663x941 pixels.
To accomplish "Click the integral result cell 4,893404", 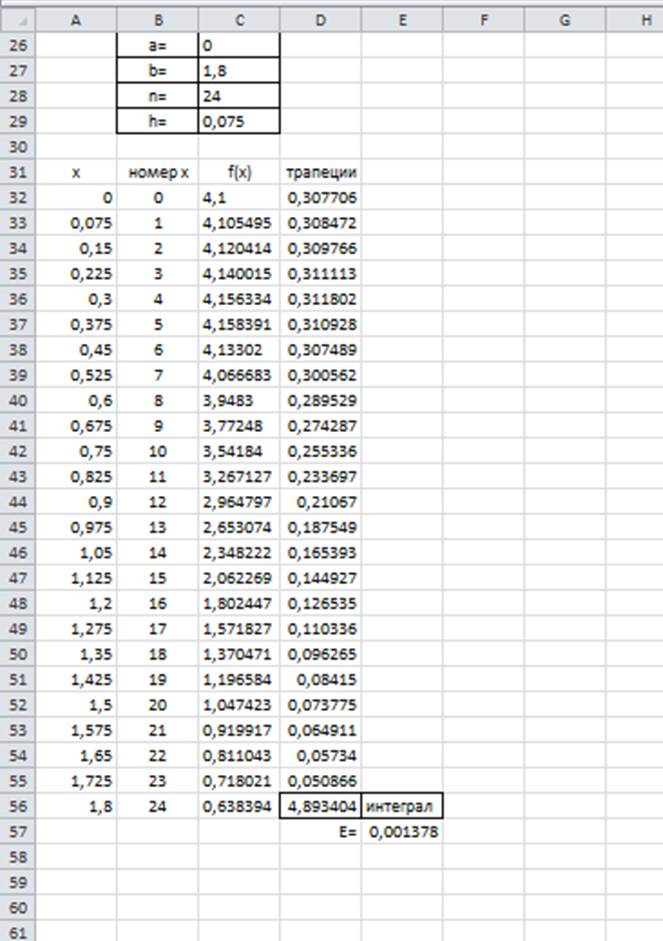I will (x=320, y=806).
